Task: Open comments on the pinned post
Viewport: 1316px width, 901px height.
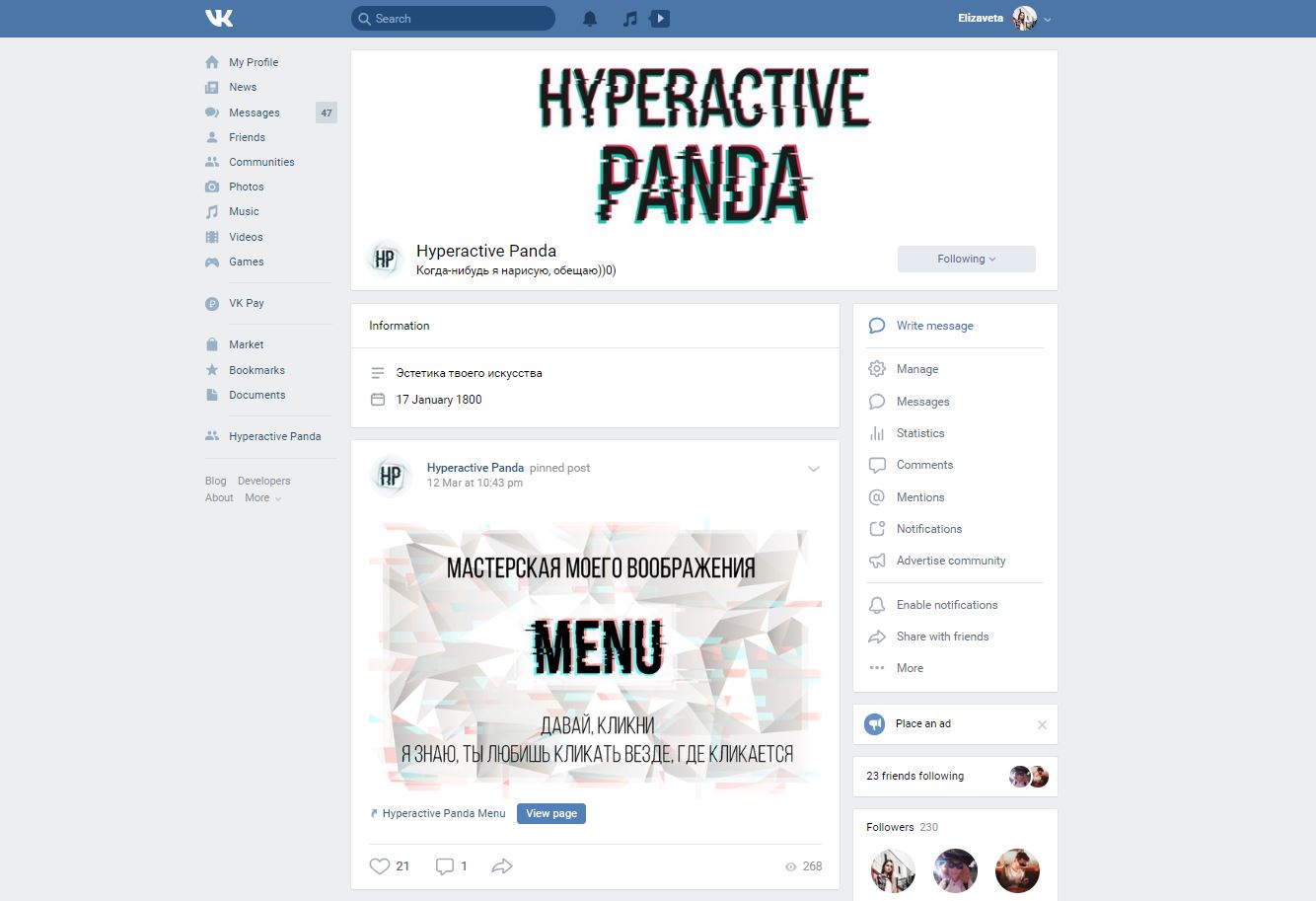Action: tap(445, 866)
